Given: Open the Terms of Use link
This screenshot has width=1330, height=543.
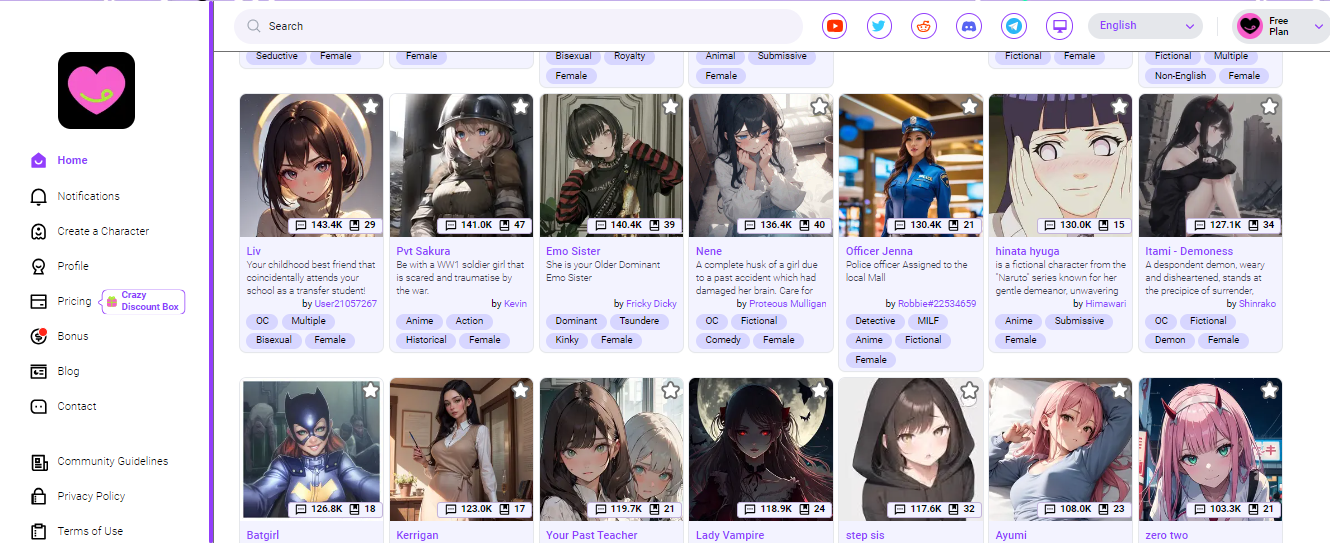Looking at the screenshot, I should 90,531.
